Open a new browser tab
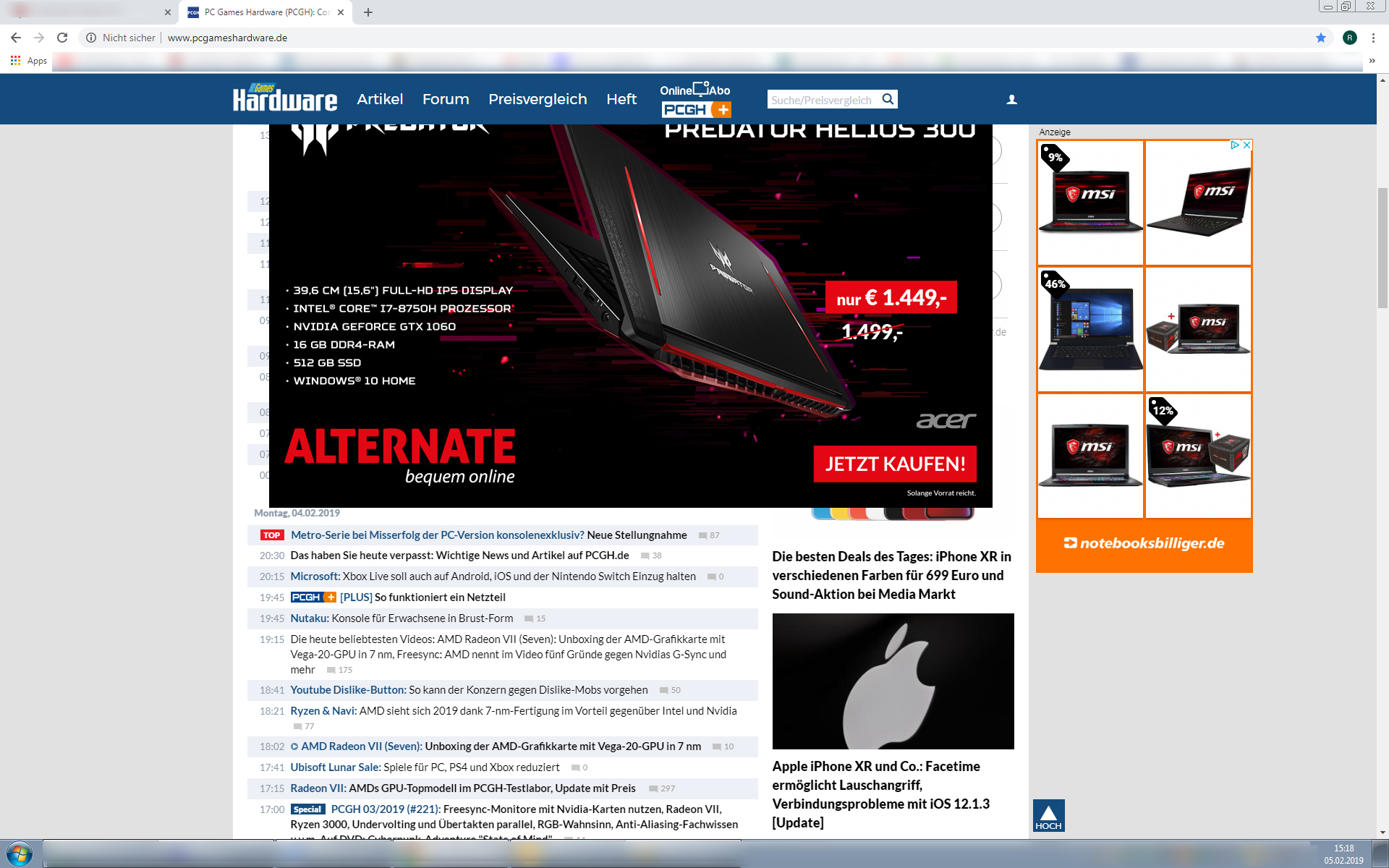 tap(368, 12)
